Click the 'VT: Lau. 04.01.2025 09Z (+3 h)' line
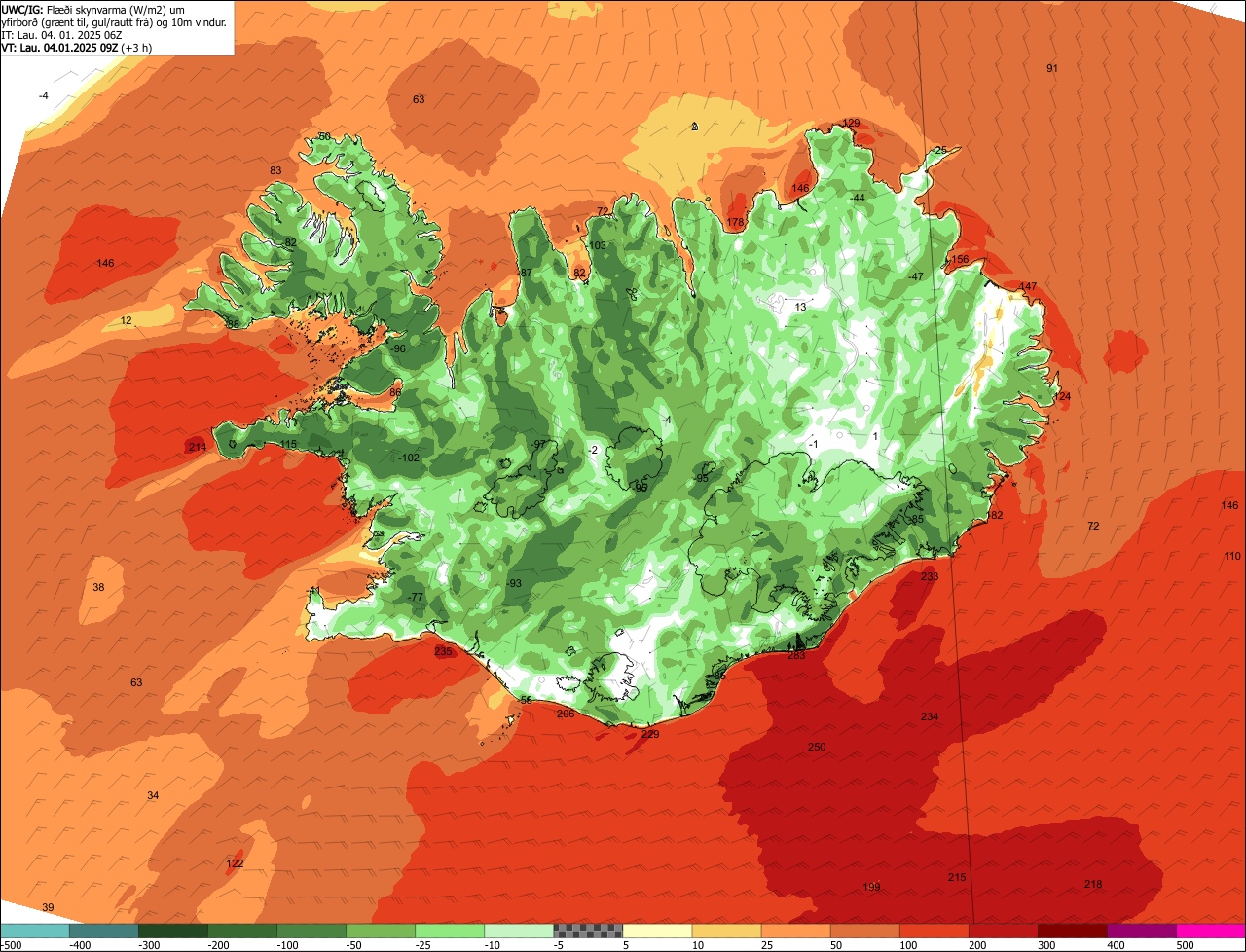1246x952 pixels. (76, 47)
